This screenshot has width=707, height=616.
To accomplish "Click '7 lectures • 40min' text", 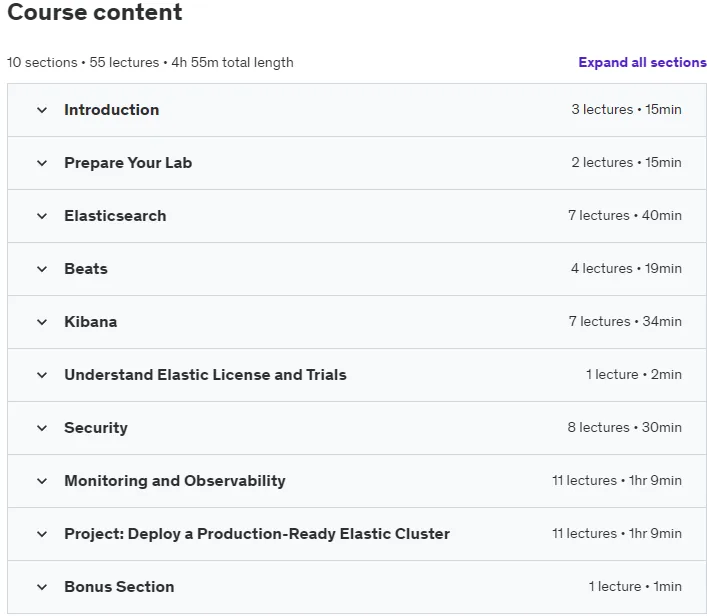I will click(x=624, y=216).
